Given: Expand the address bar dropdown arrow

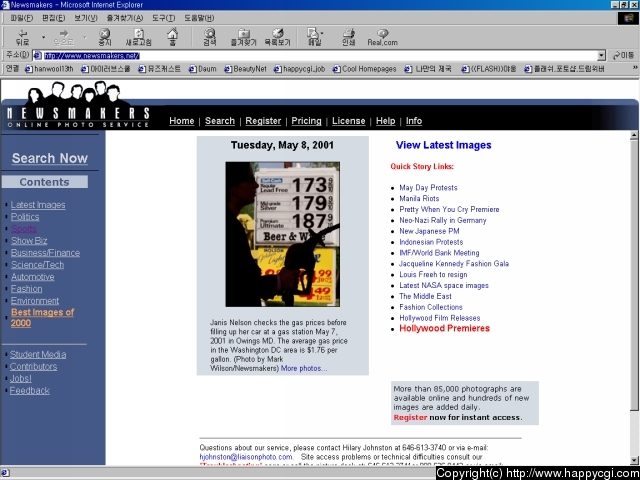Looking at the screenshot, I should click(601, 56).
